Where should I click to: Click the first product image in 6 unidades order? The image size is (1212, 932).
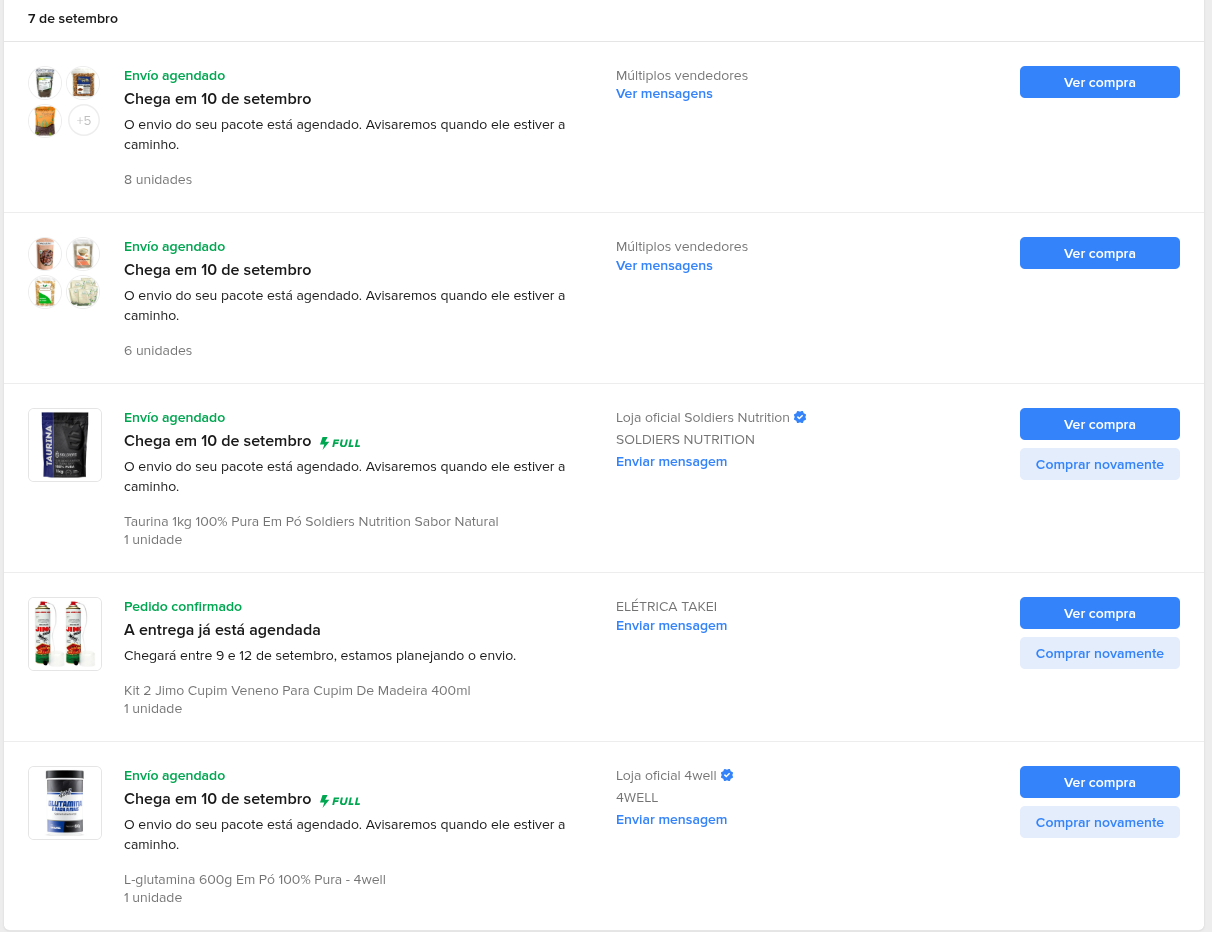click(x=45, y=254)
